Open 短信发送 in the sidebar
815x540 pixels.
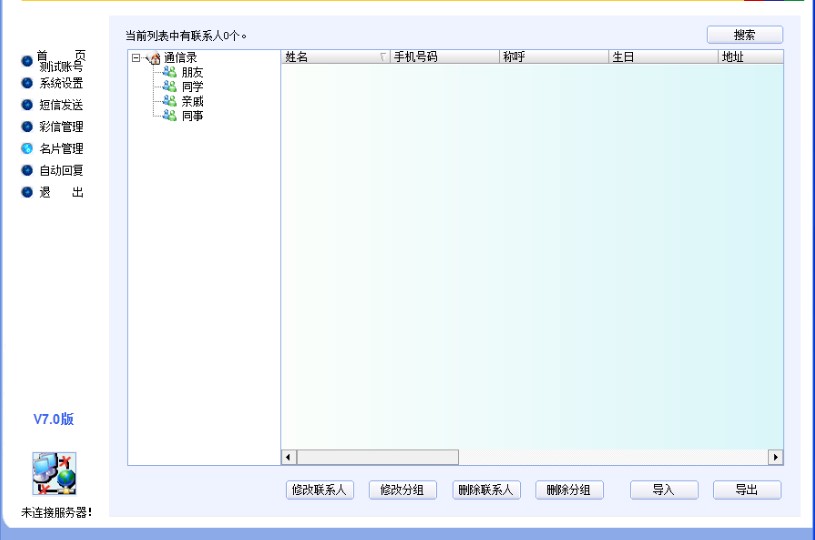click(x=61, y=105)
